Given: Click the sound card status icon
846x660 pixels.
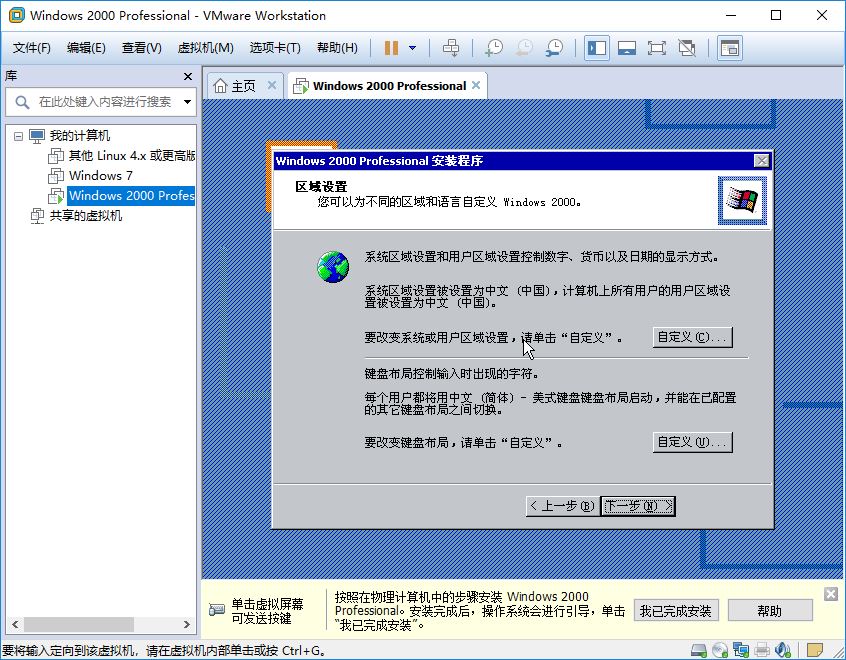Looking at the screenshot, I should [x=782, y=650].
